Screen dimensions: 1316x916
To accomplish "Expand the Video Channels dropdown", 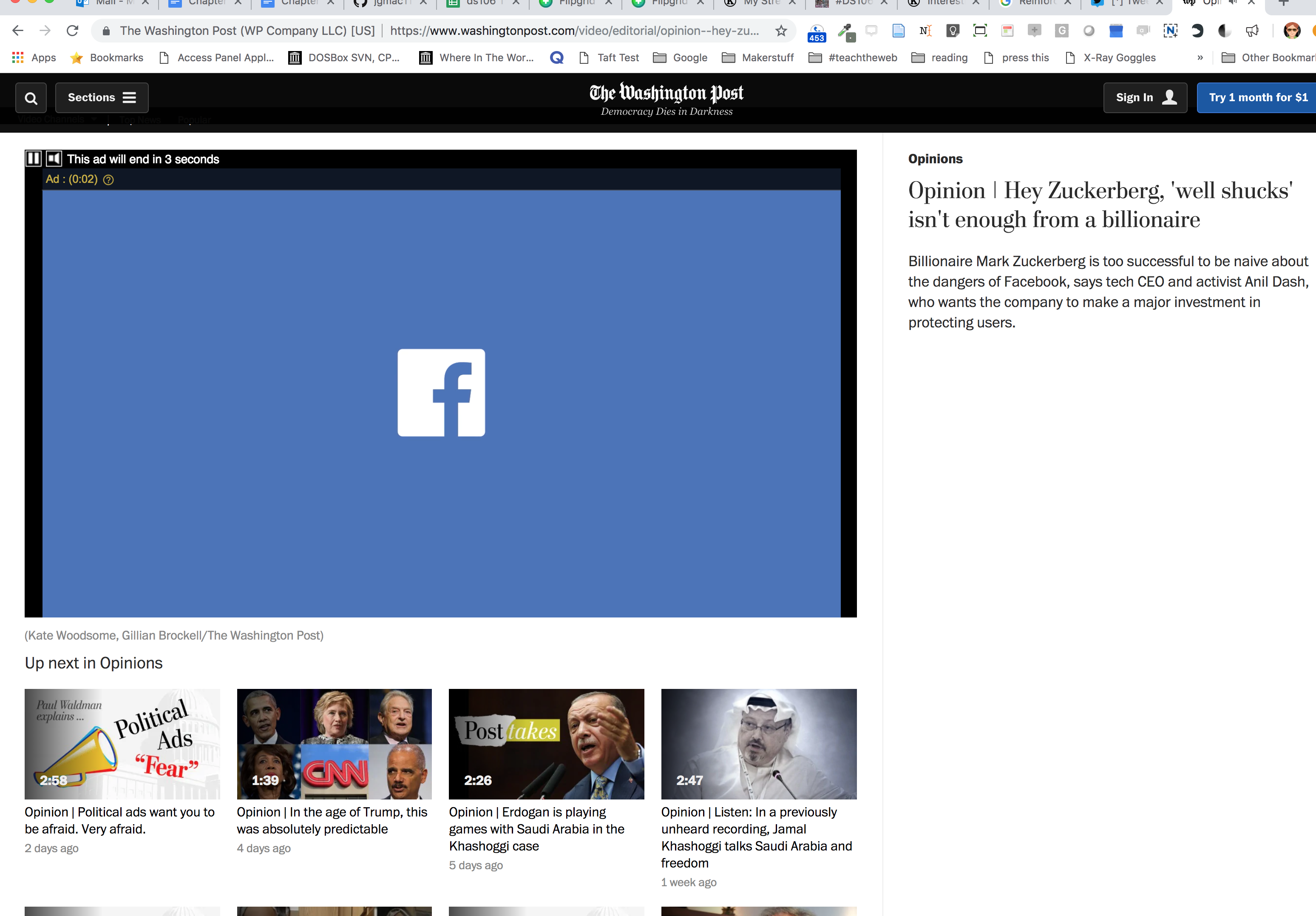I will point(57,119).
